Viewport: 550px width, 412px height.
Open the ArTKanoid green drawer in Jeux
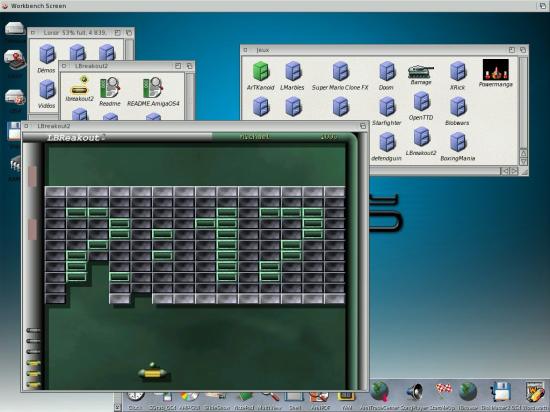point(261,71)
